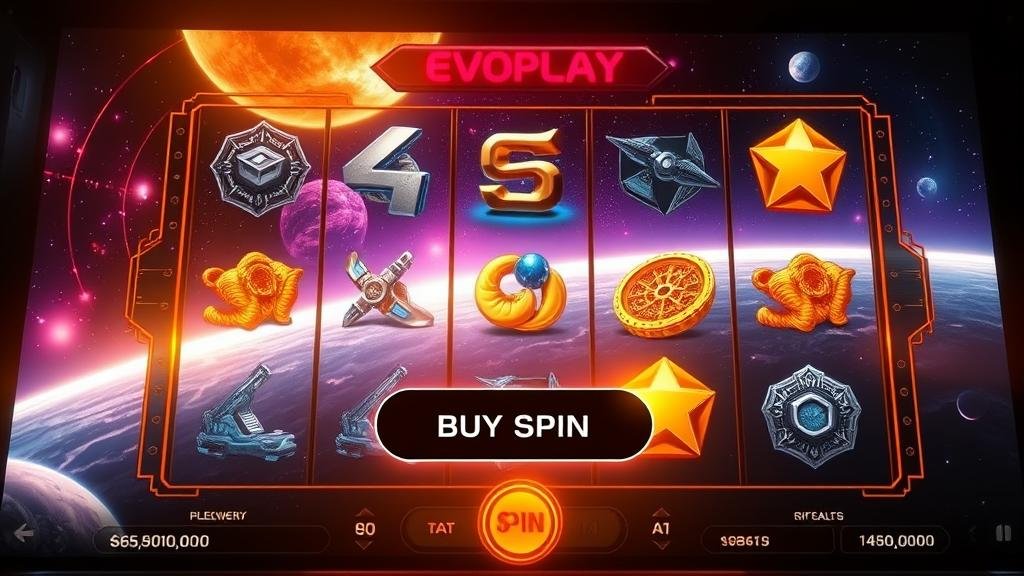Increase the 80 bet value with up arrow
Image resolution: width=1024 pixels, height=576 pixels.
(364, 513)
